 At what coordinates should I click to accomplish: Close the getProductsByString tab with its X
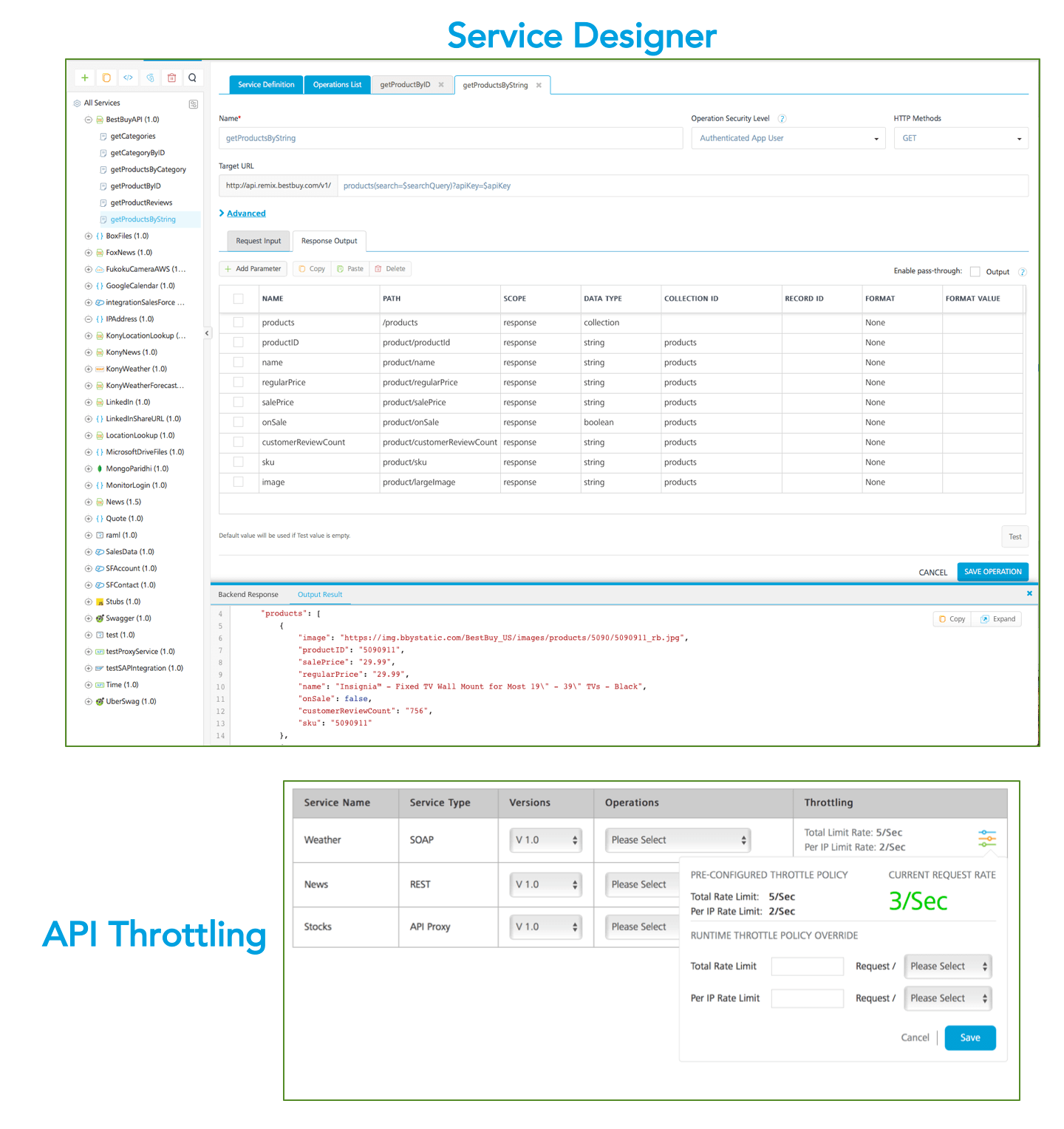coord(539,85)
